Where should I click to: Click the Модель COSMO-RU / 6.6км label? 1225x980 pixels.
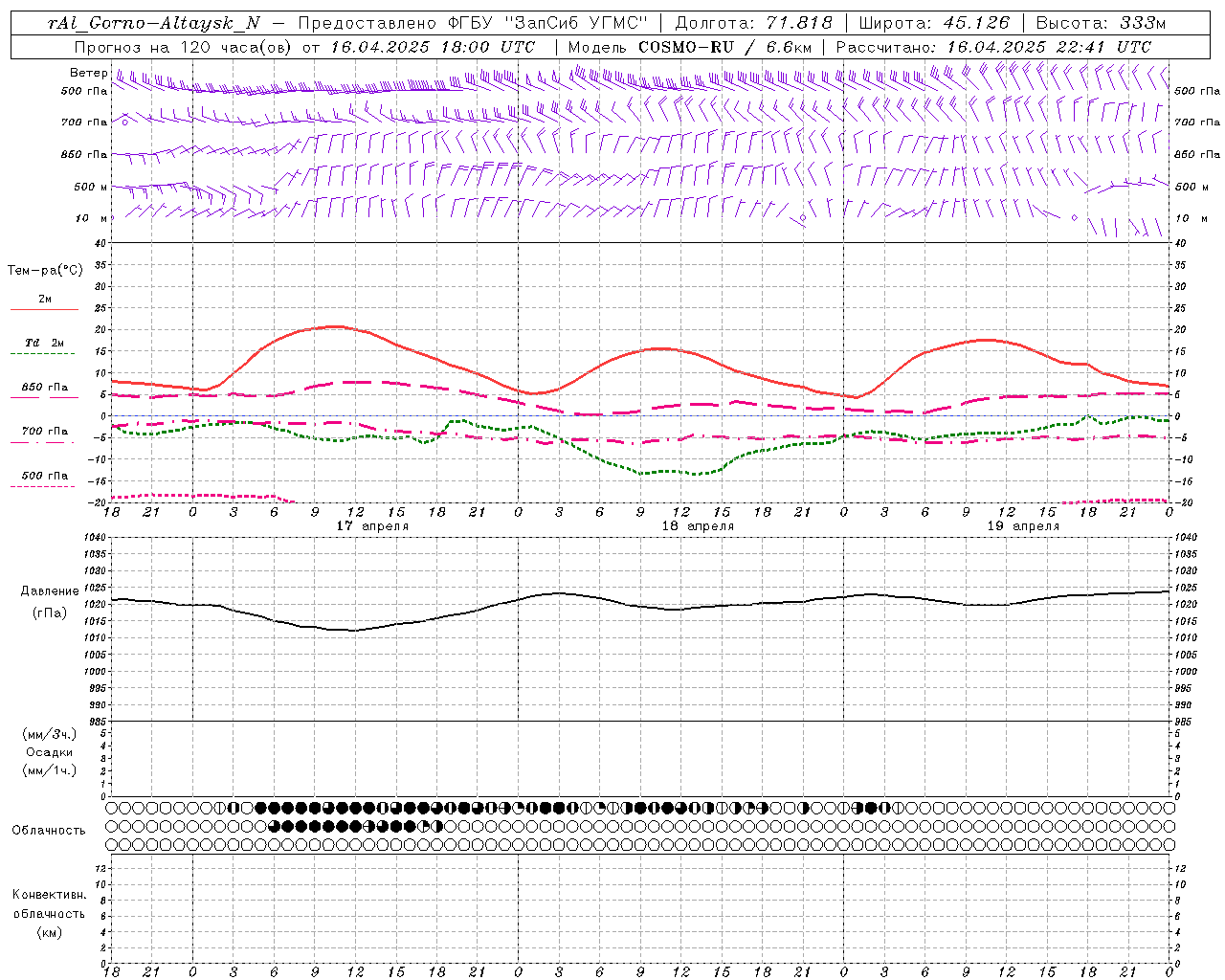tap(689, 47)
